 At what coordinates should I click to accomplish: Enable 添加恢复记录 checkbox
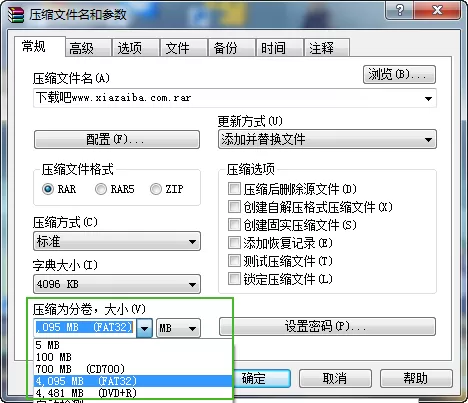point(234,243)
